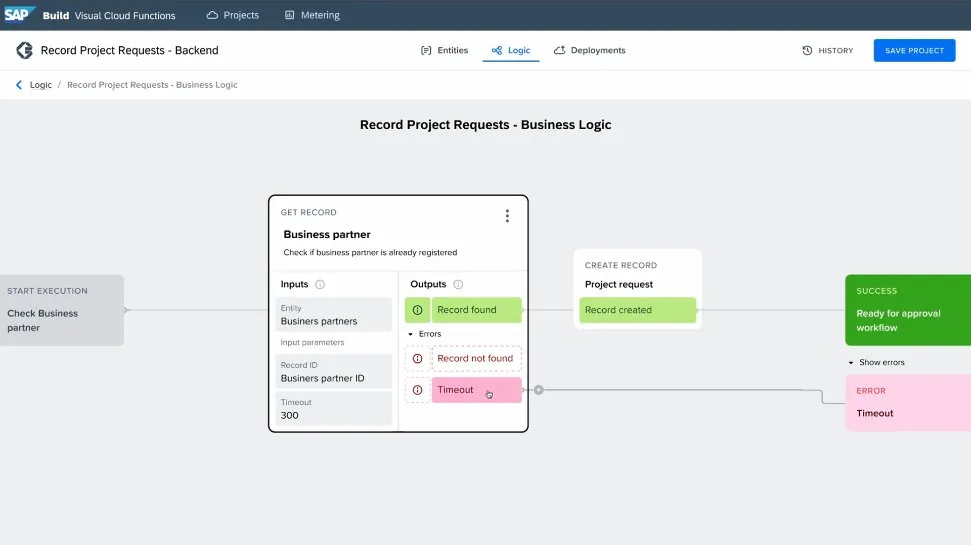This screenshot has width=971, height=545.
Task: Go back using the Logic breadcrumb chevron
Action: [19, 85]
